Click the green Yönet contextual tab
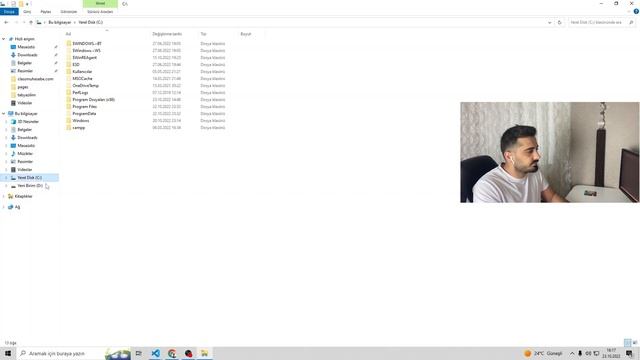 (x=100, y=3)
